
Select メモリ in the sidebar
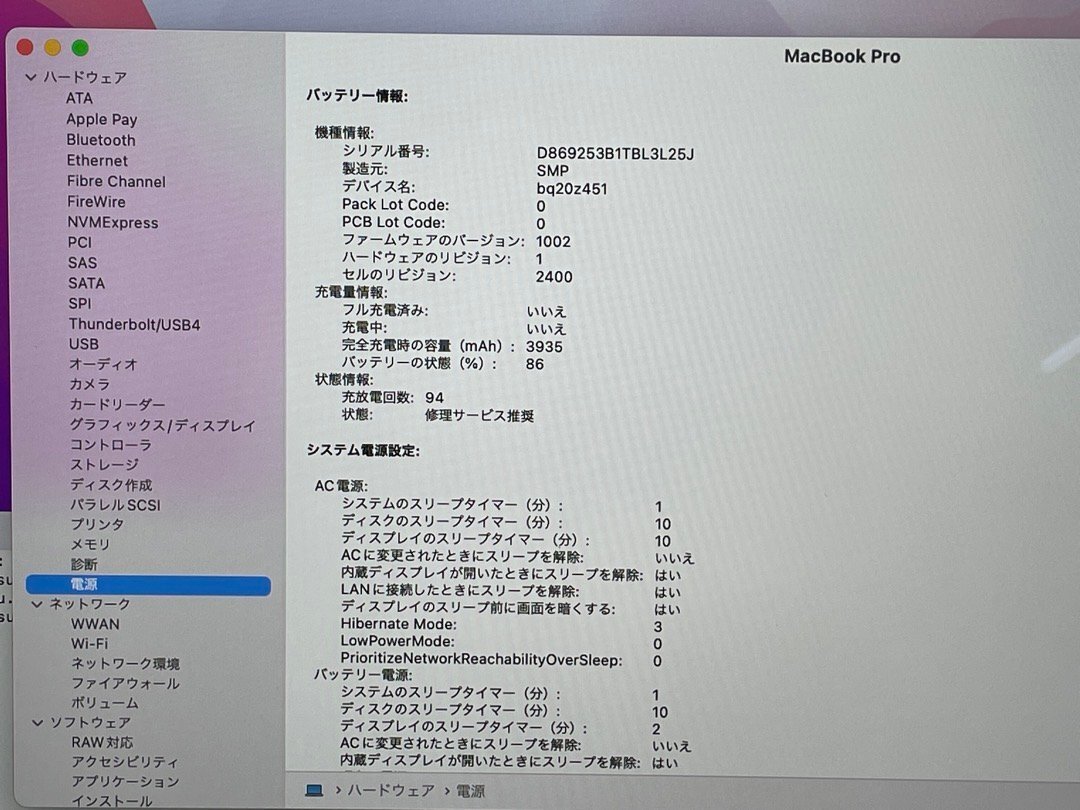pos(90,544)
